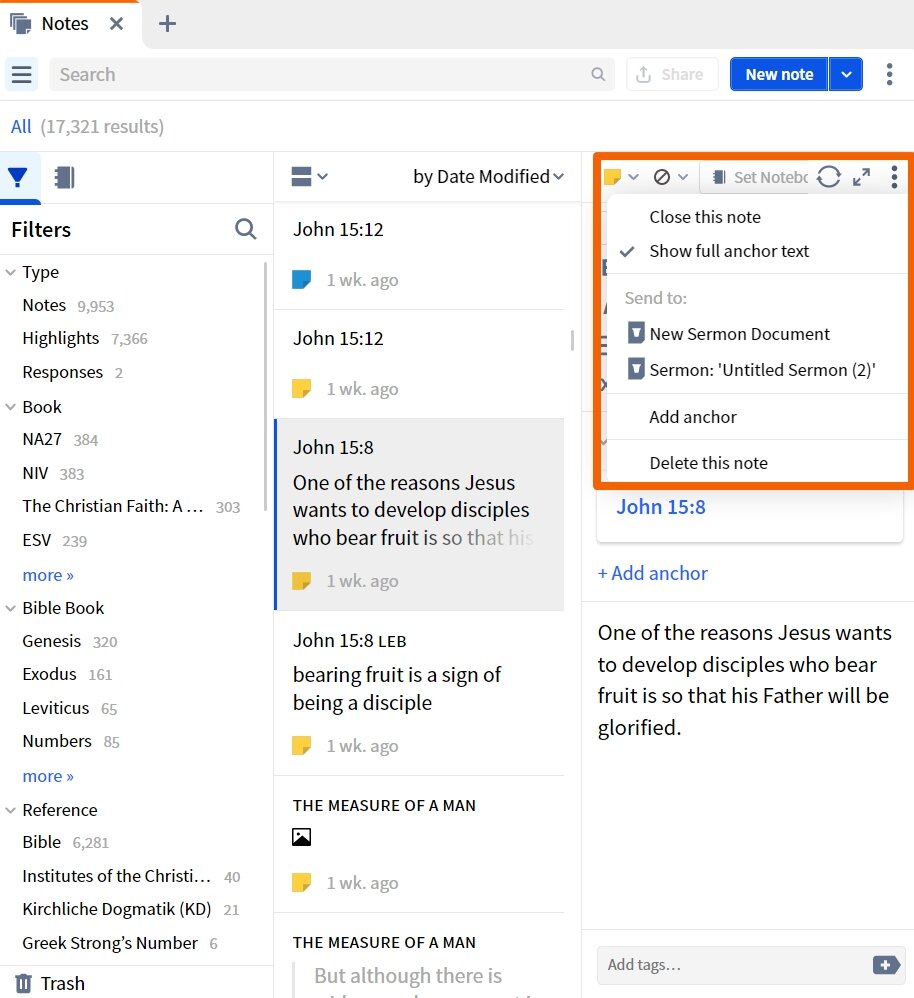This screenshot has width=914, height=998.
Task: Click the sync refresh icon
Action: click(829, 177)
